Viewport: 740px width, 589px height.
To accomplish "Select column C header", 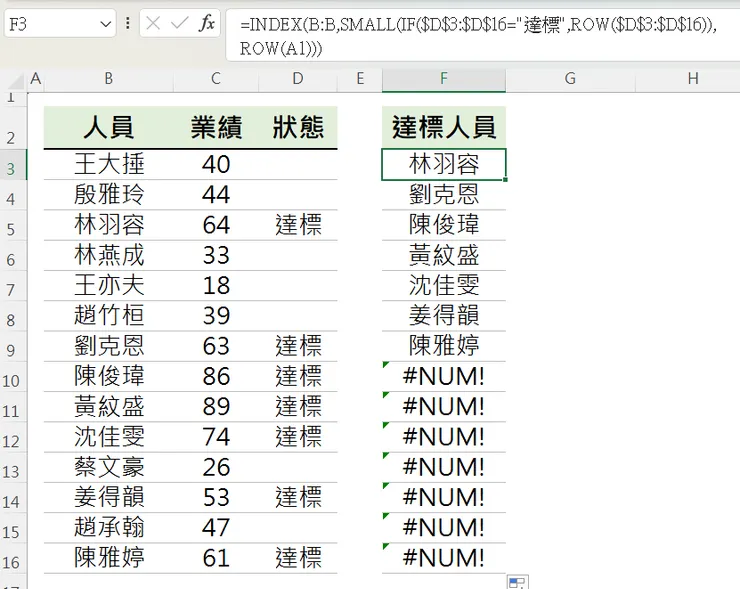I will (x=216, y=78).
